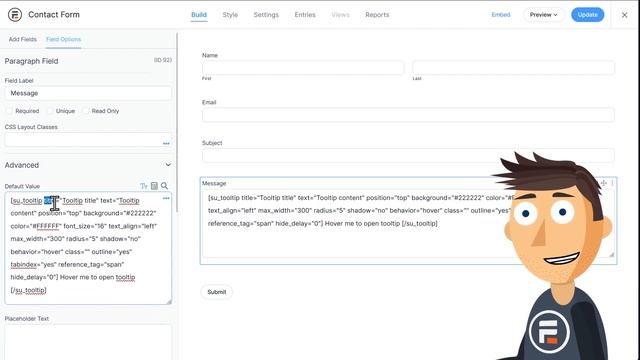Image resolution: width=640 pixels, height=360 pixels.
Task: Switch to Add Fields tab
Action: [23, 39]
